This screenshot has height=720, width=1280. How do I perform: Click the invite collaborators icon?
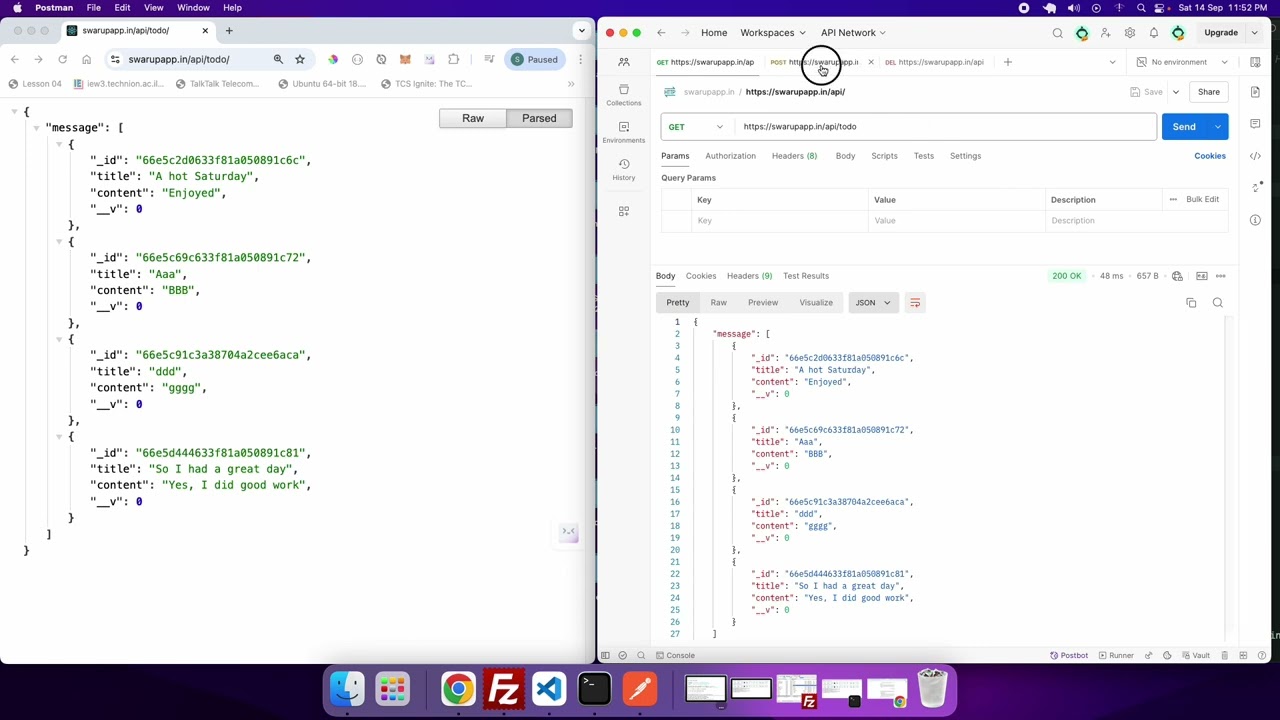[x=1105, y=33]
